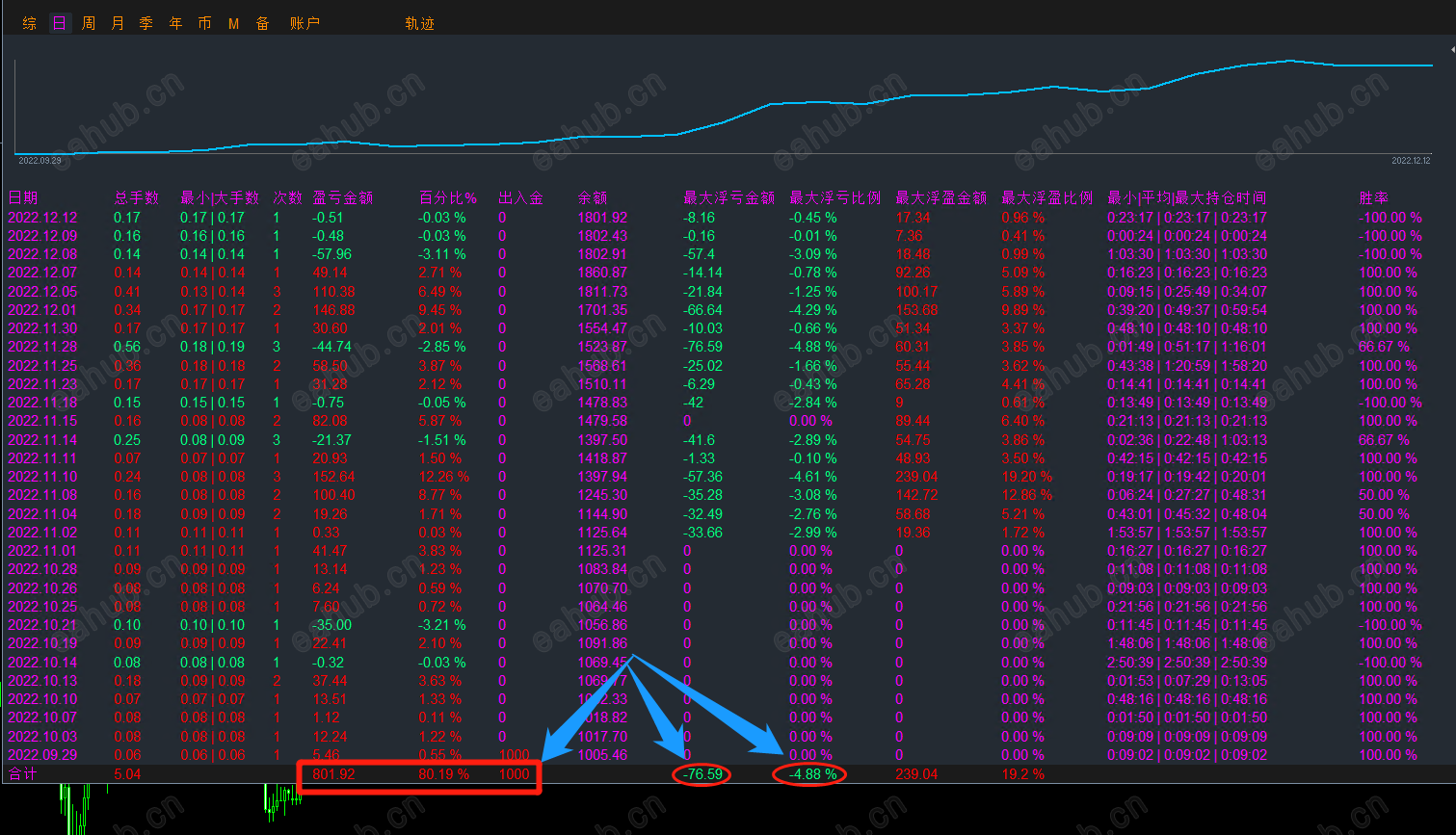1456x835 pixels.
Task: Select the 2022.10.21 row date
Action: click(x=42, y=625)
